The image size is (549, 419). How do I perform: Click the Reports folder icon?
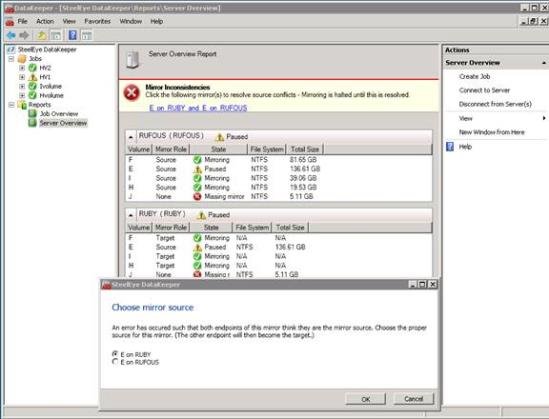coord(22,104)
